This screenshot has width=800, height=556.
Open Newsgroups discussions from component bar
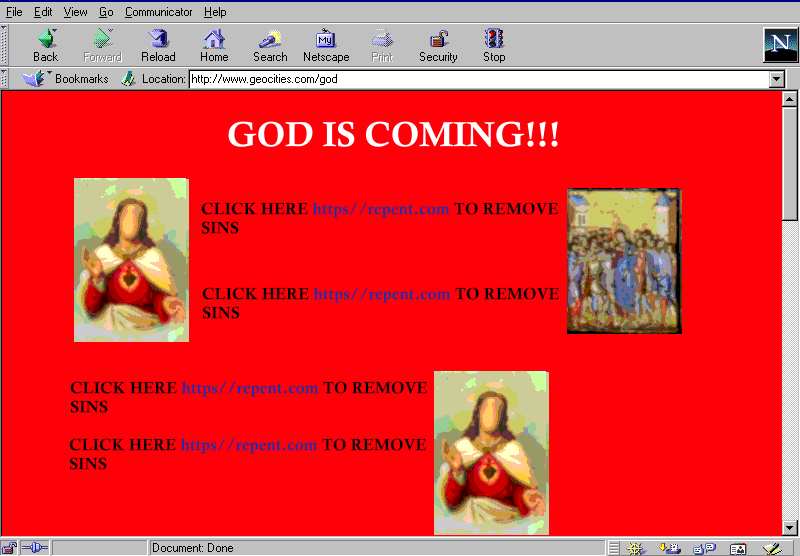point(705,548)
